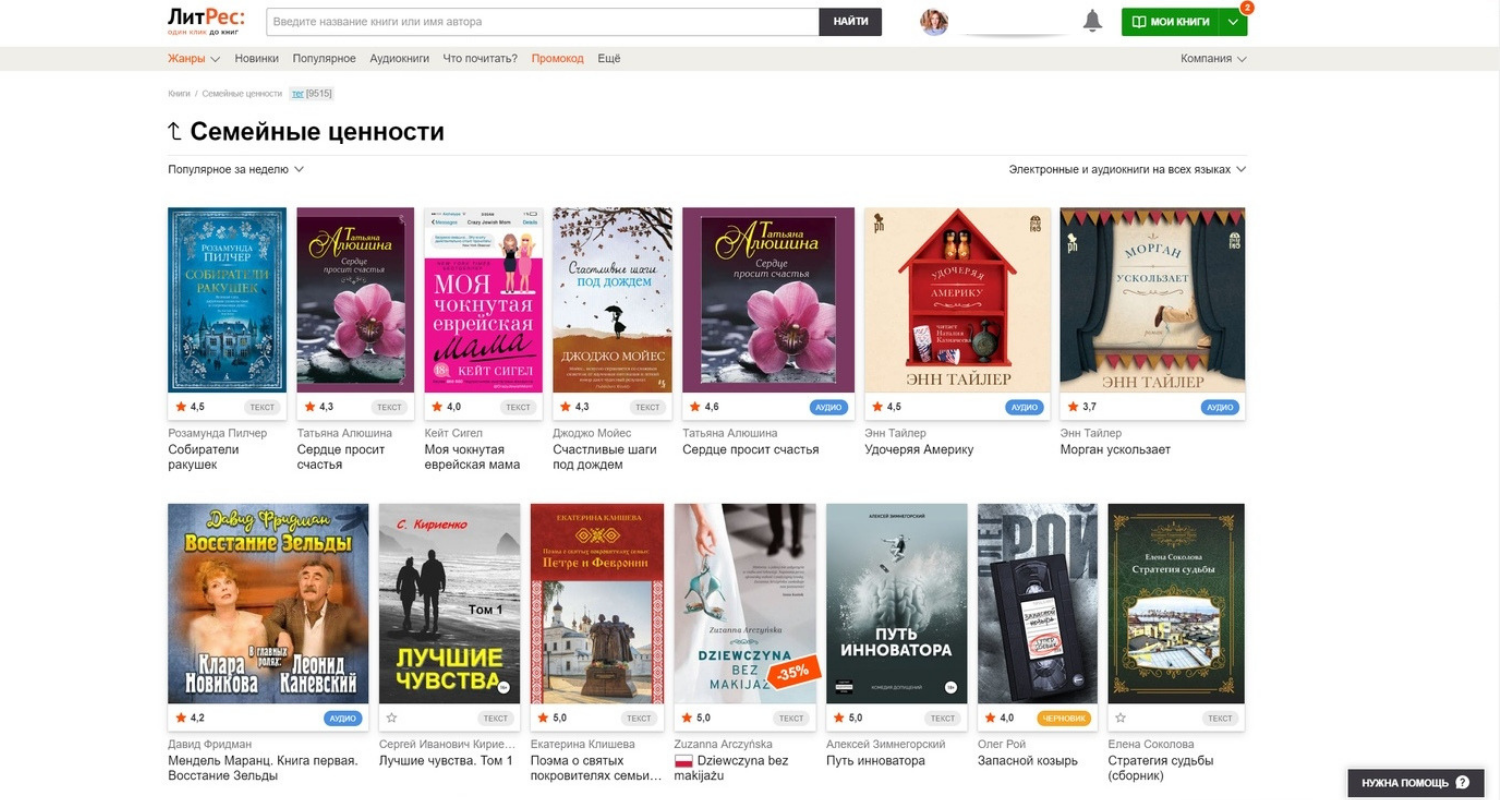Click empty rating star of Стратегия судьбы

pos(1120,718)
